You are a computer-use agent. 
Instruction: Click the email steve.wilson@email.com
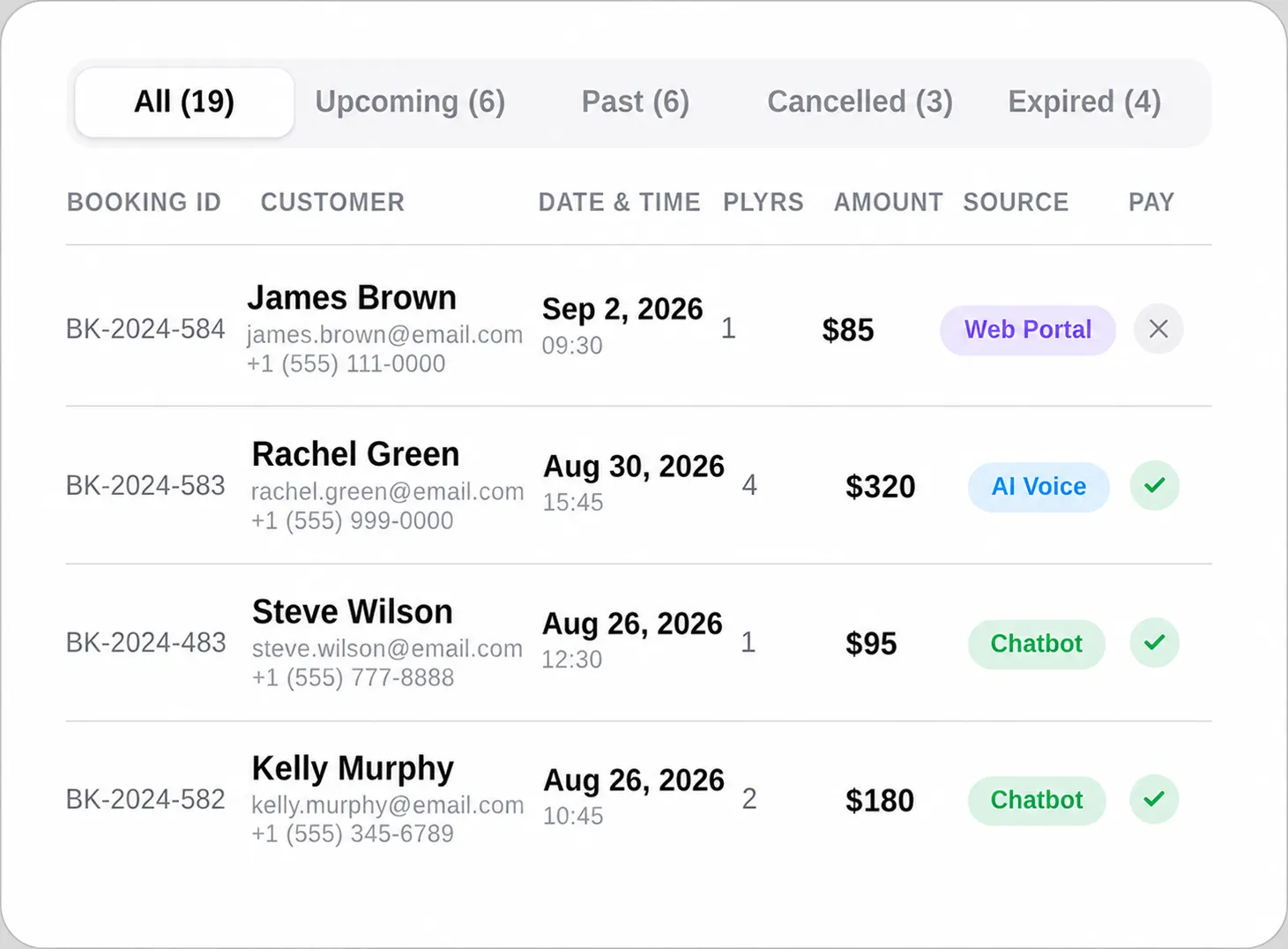point(387,649)
